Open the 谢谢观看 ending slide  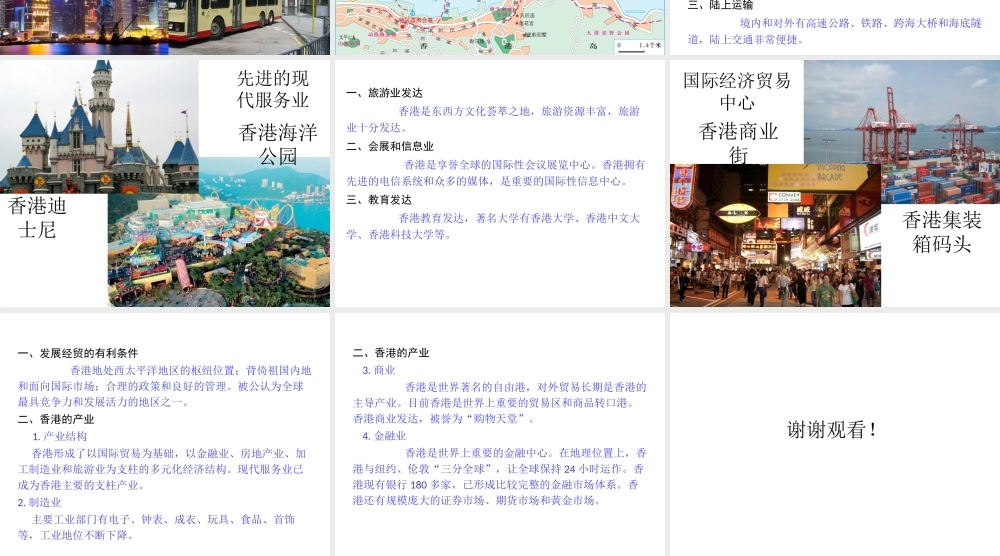[x=834, y=434]
